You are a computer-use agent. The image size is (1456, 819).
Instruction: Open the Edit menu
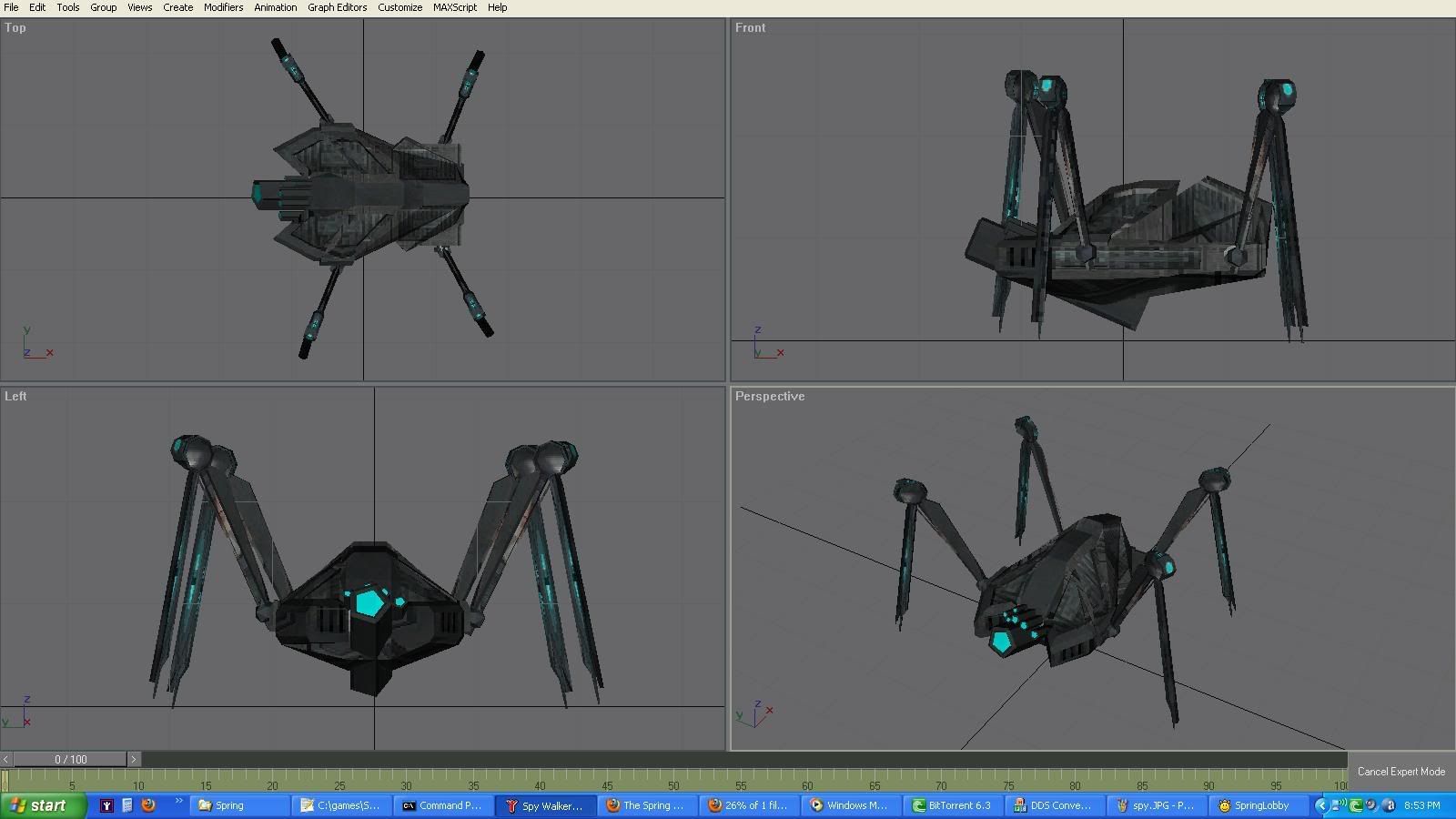pyautogui.click(x=37, y=7)
